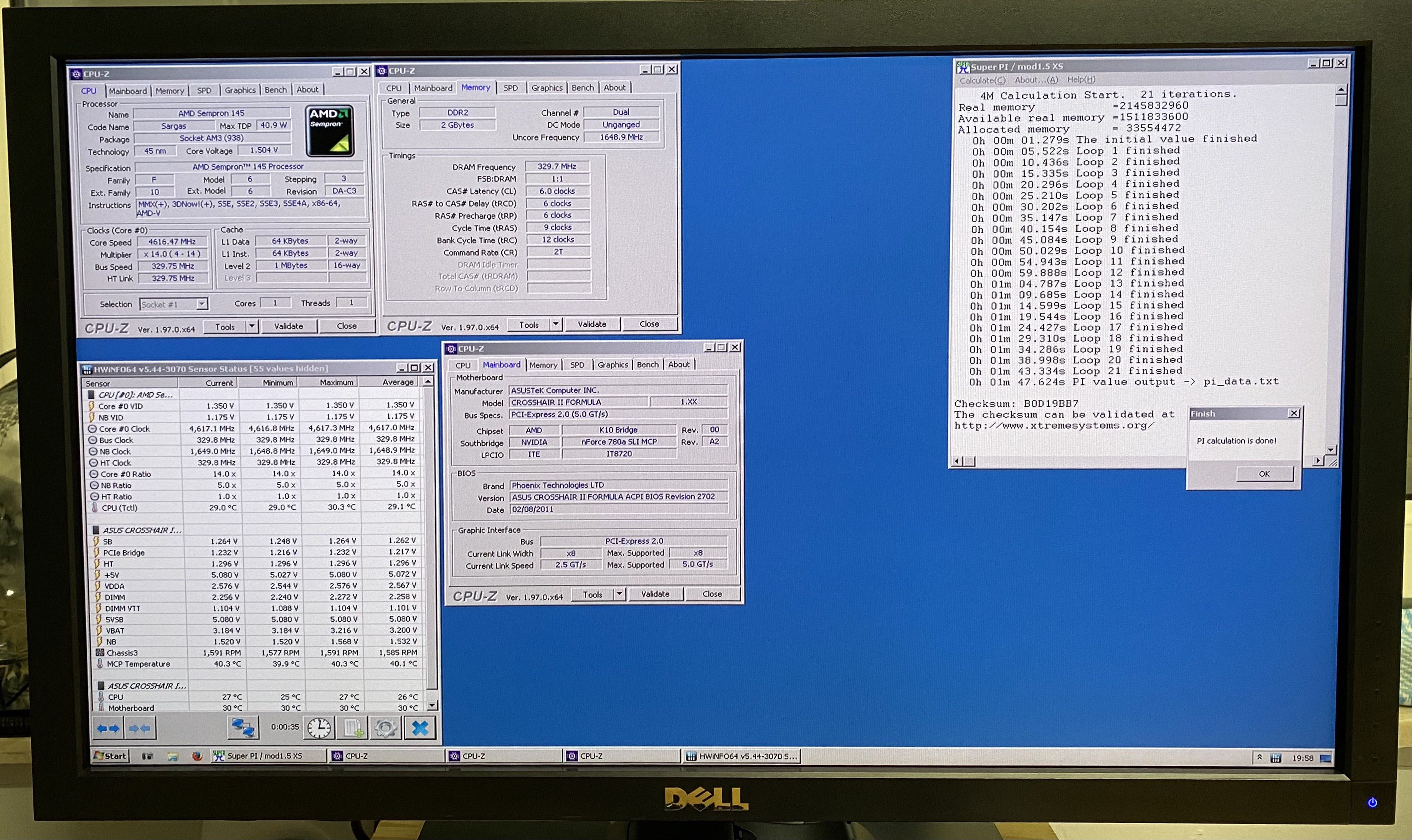Image resolution: width=1412 pixels, height=840 pixels.
Task: Click the camera icon in quick launch
Action: coord(148,756)
